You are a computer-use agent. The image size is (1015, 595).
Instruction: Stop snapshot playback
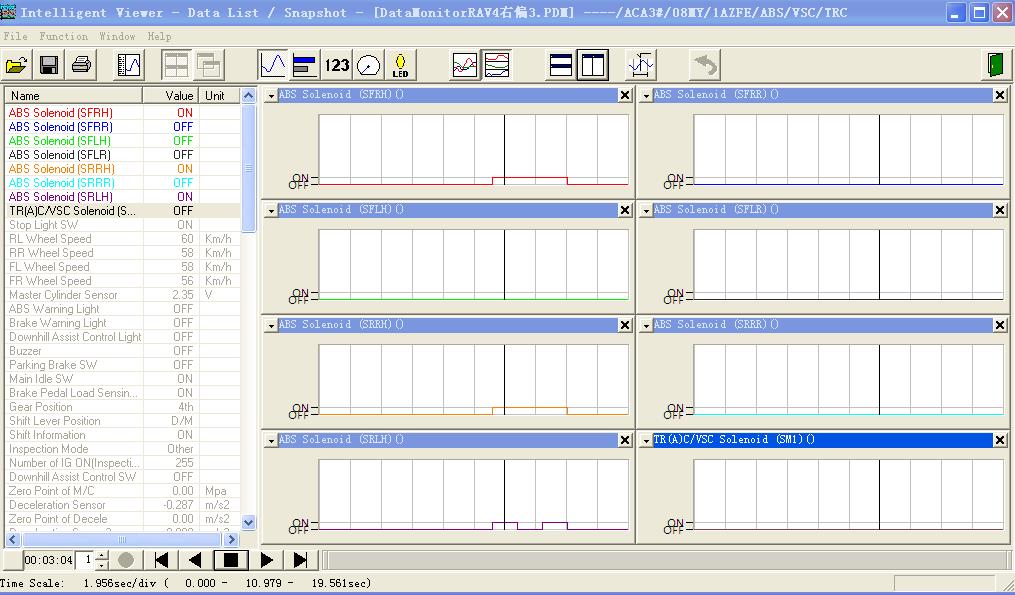click(x=230, y=560)
